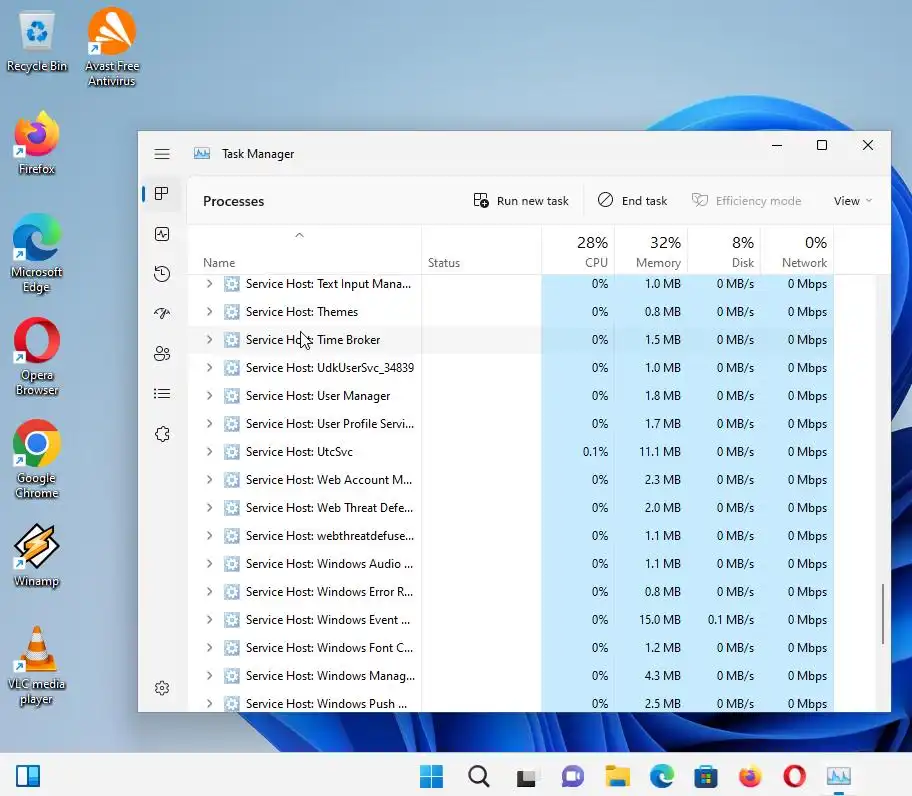Select the Processes page icon in sidebar

point(162,194)
